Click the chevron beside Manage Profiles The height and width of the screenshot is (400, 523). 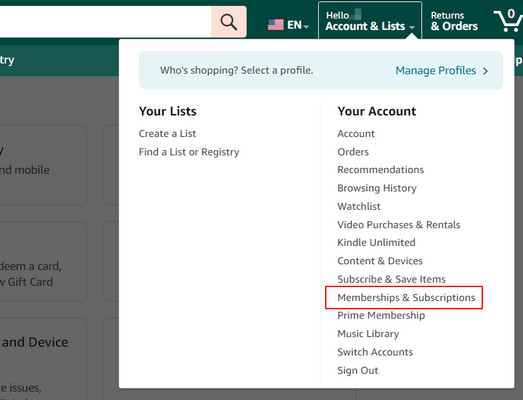485,71
